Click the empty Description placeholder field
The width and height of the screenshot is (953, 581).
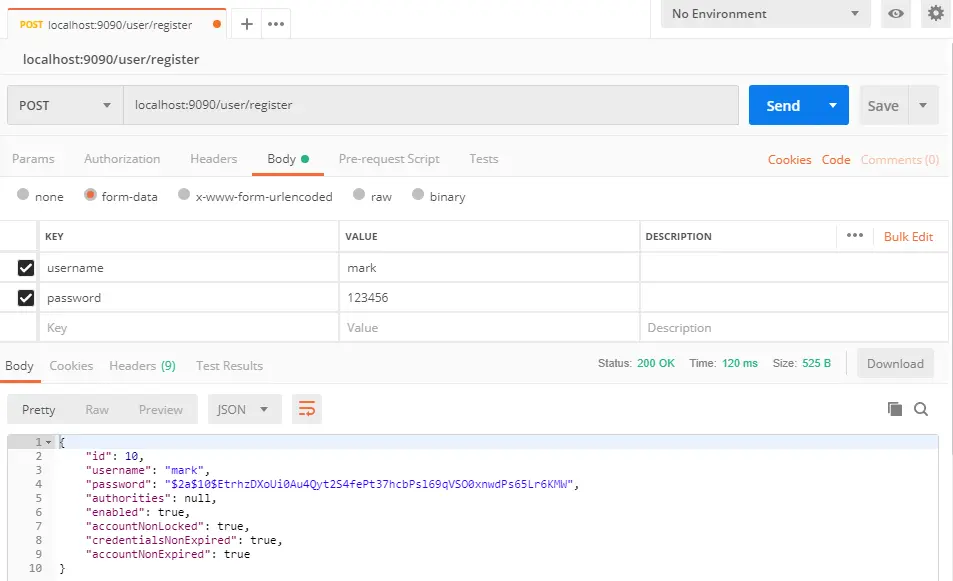(x=794, y=328)
